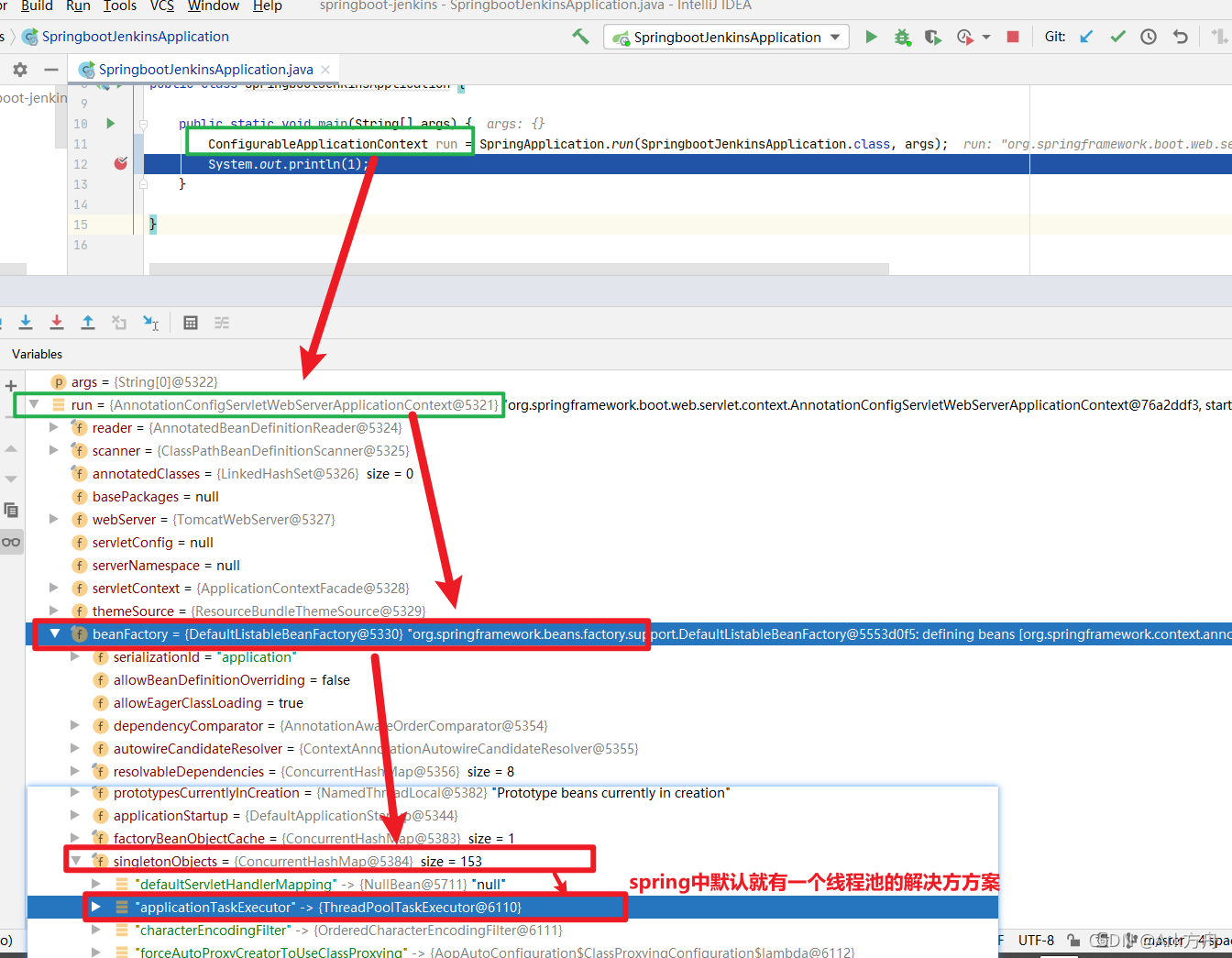Click the Git commit checkmark icon
The image size is (1232, 958).
[x=1117, y=37]
